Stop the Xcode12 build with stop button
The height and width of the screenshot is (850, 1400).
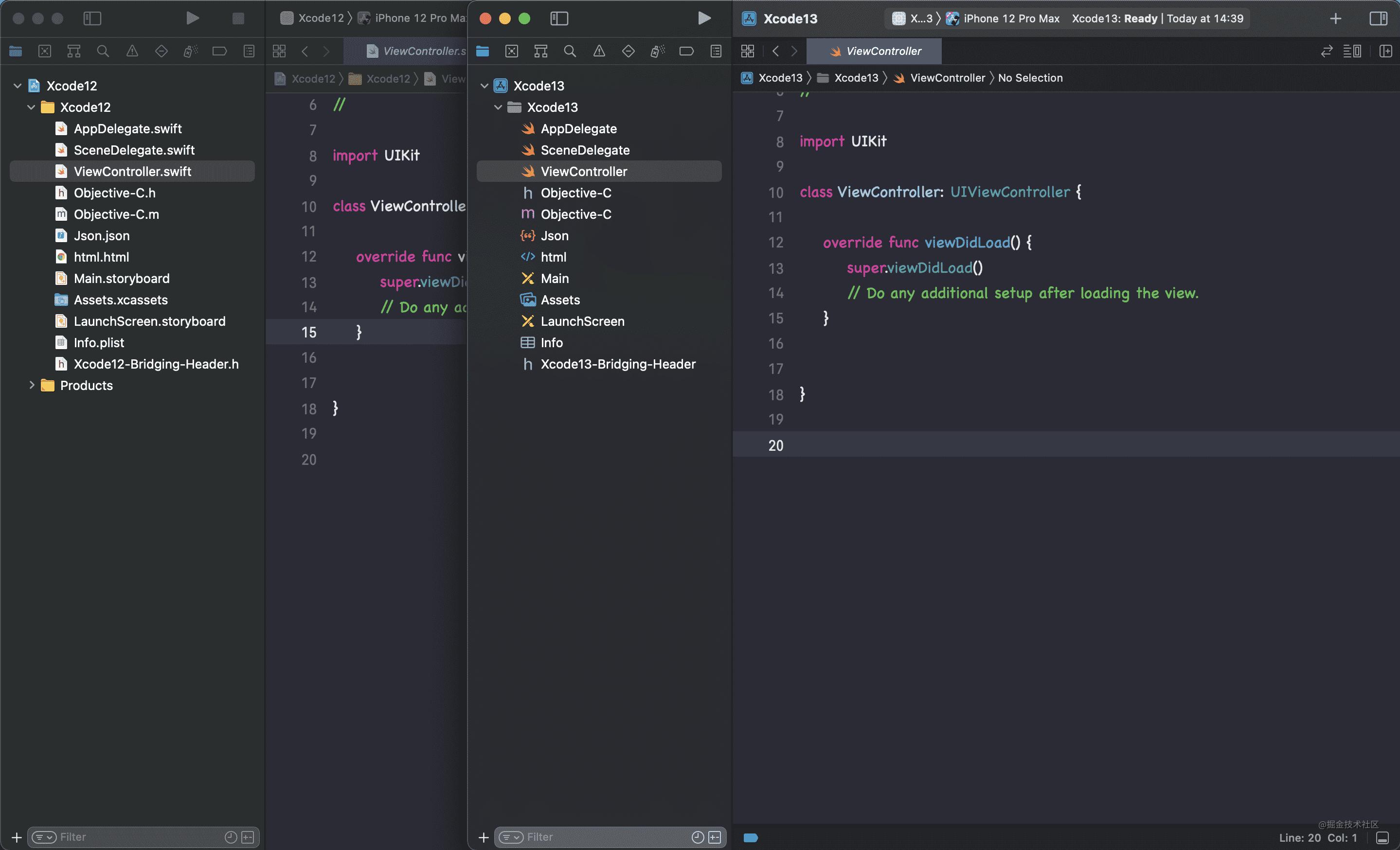pyautogui.click(x=238, y=18)
